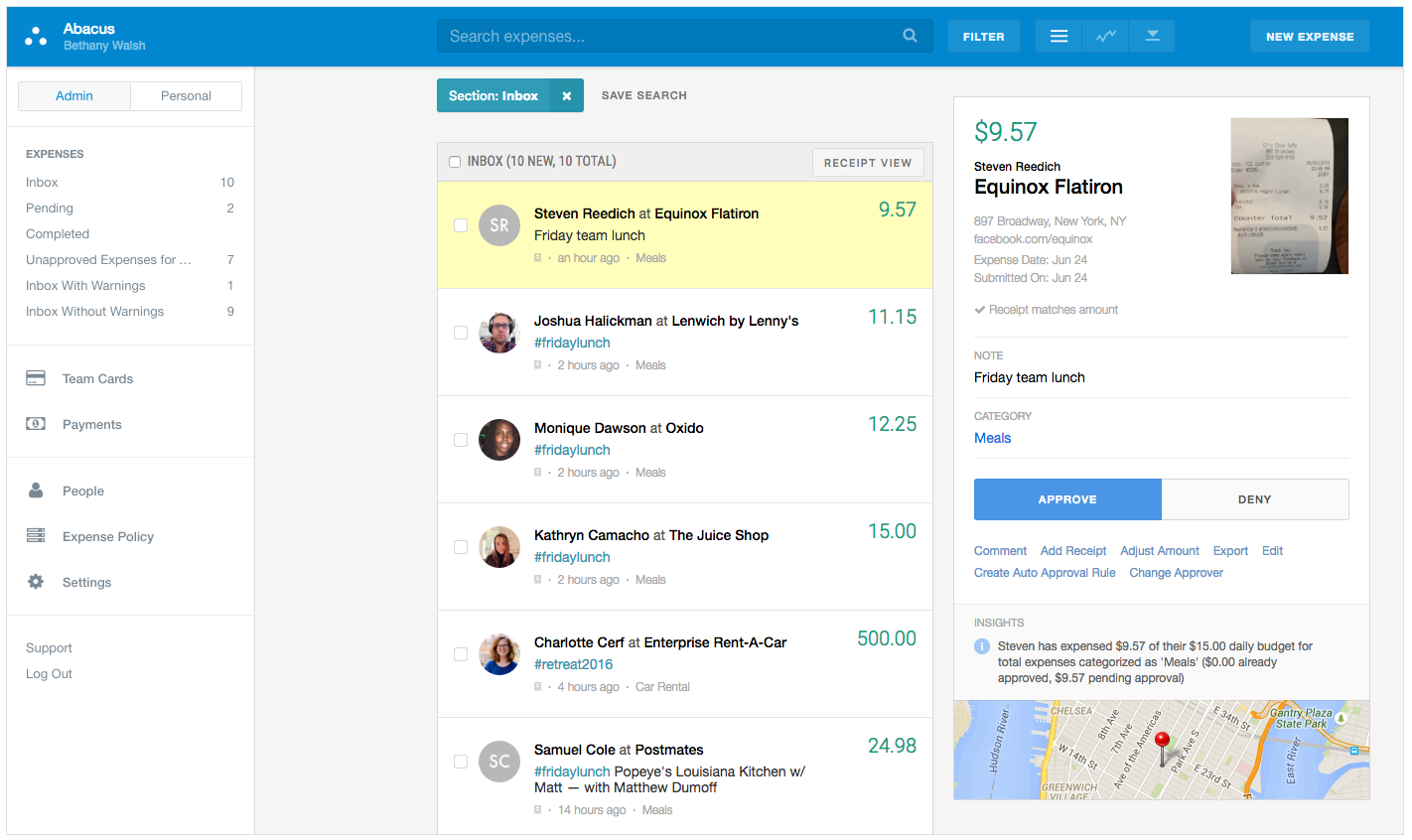Image resolution: width=1412 pixels, height=840 pixels.
Task: Click the Settings gear icon
Action: pos(36,582)
